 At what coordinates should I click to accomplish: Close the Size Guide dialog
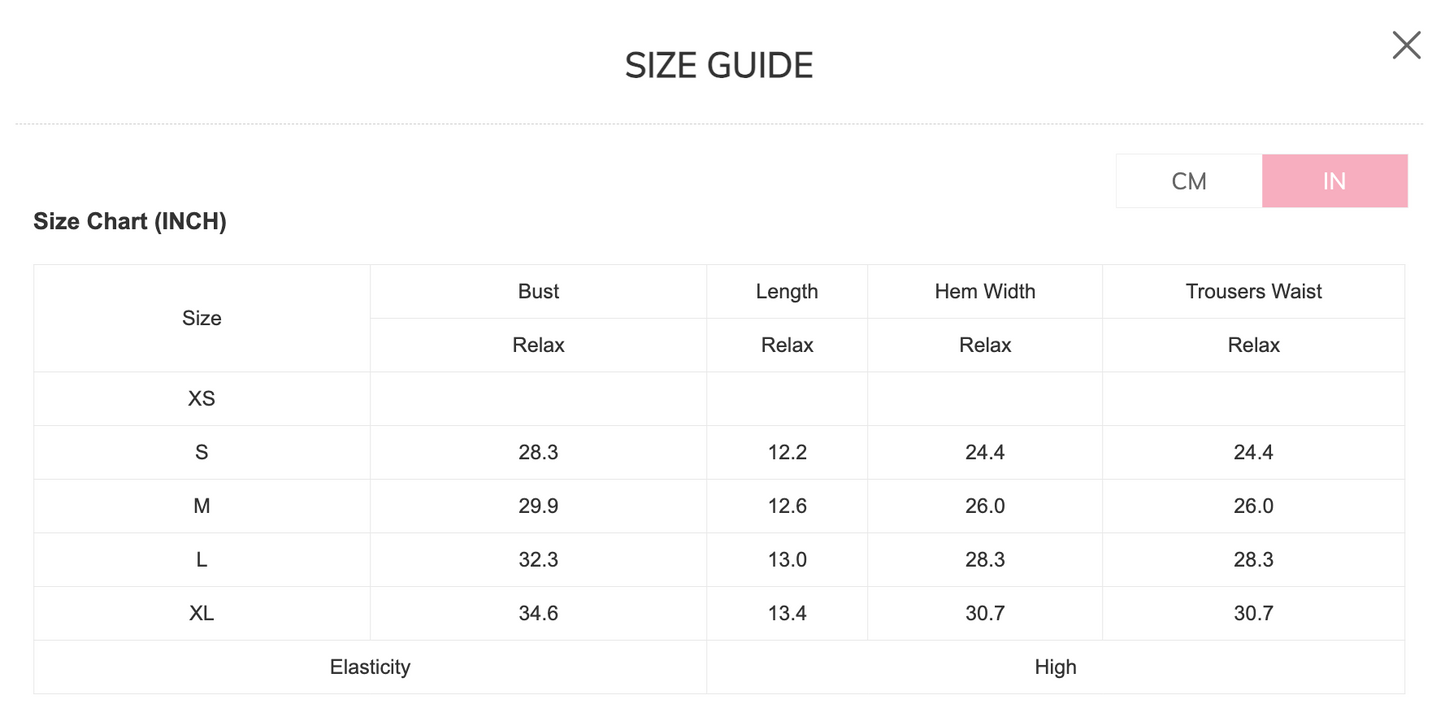[1406, 45]
